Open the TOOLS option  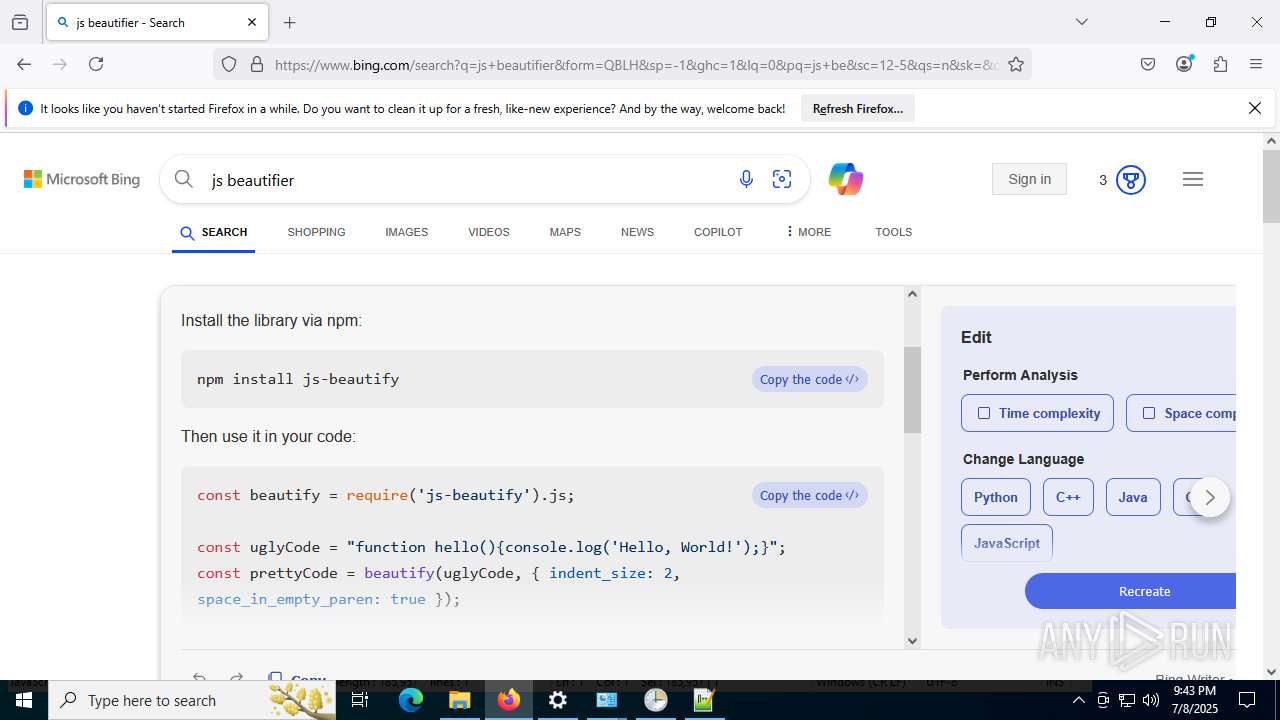click(x=893, y=232)
